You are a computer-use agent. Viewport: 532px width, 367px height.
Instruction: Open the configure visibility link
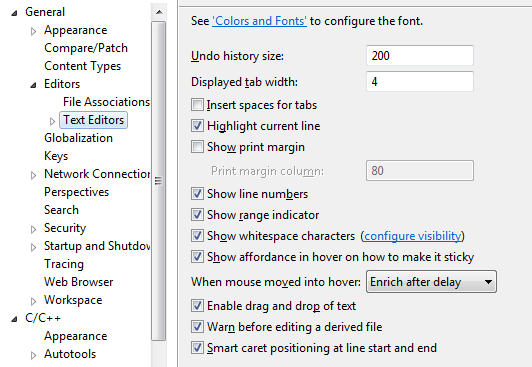click(413, 236)
